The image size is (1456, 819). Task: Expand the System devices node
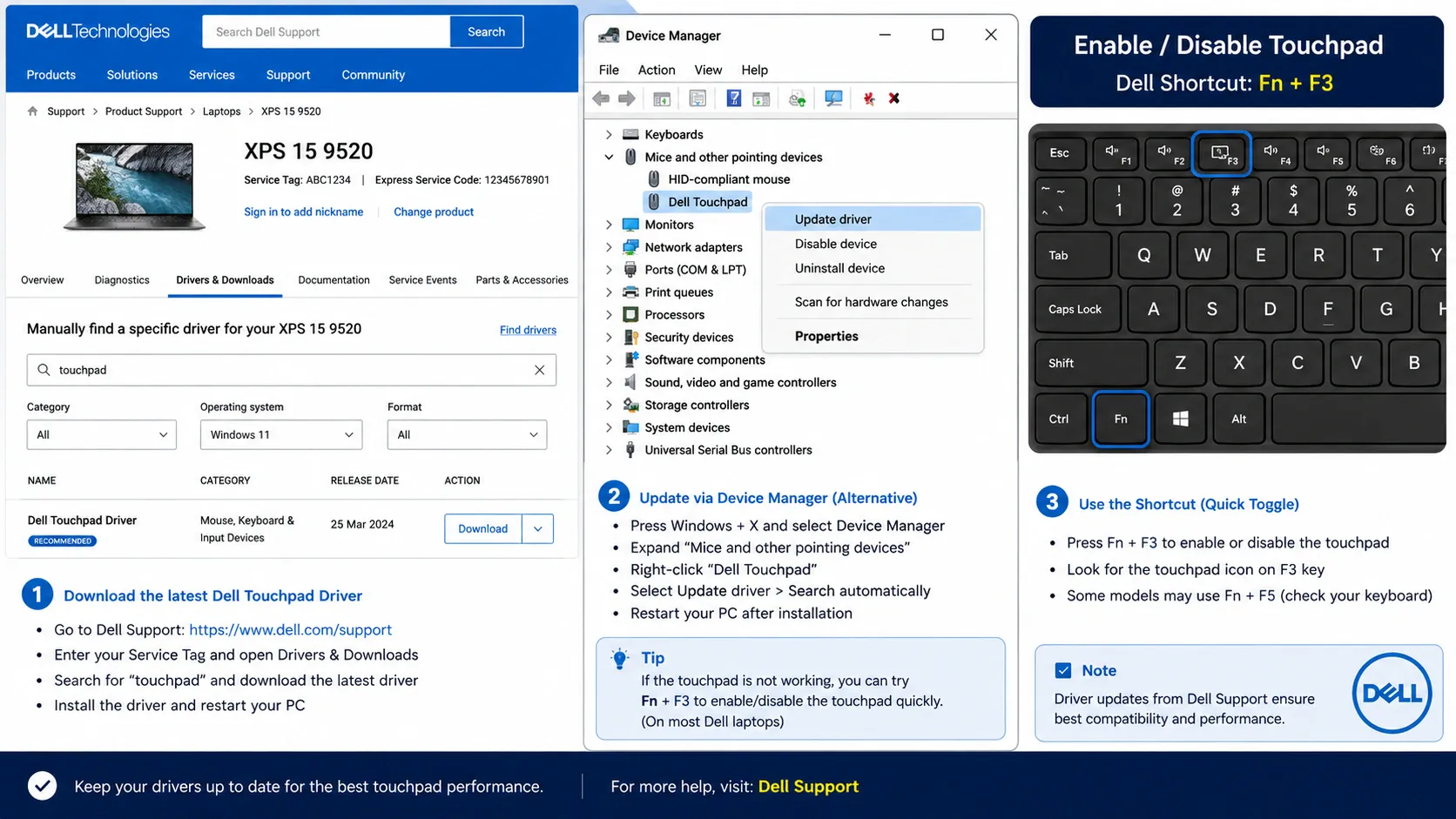tap(609, 428)
